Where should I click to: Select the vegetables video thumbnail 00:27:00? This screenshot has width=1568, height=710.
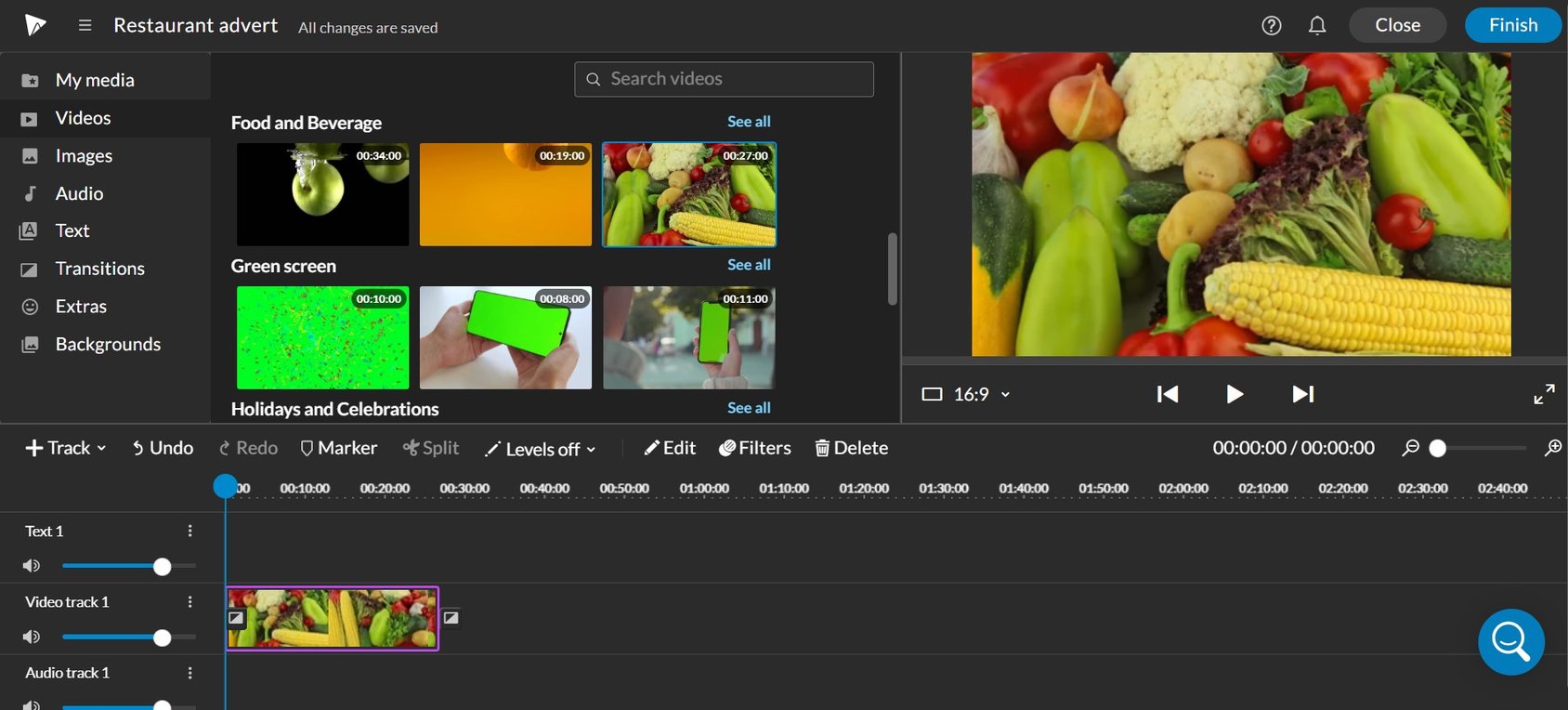pyautogui.click(x=689, y=194)
